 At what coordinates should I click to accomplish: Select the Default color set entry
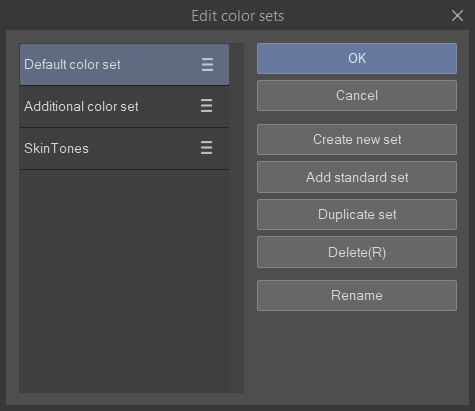point(124,64)
